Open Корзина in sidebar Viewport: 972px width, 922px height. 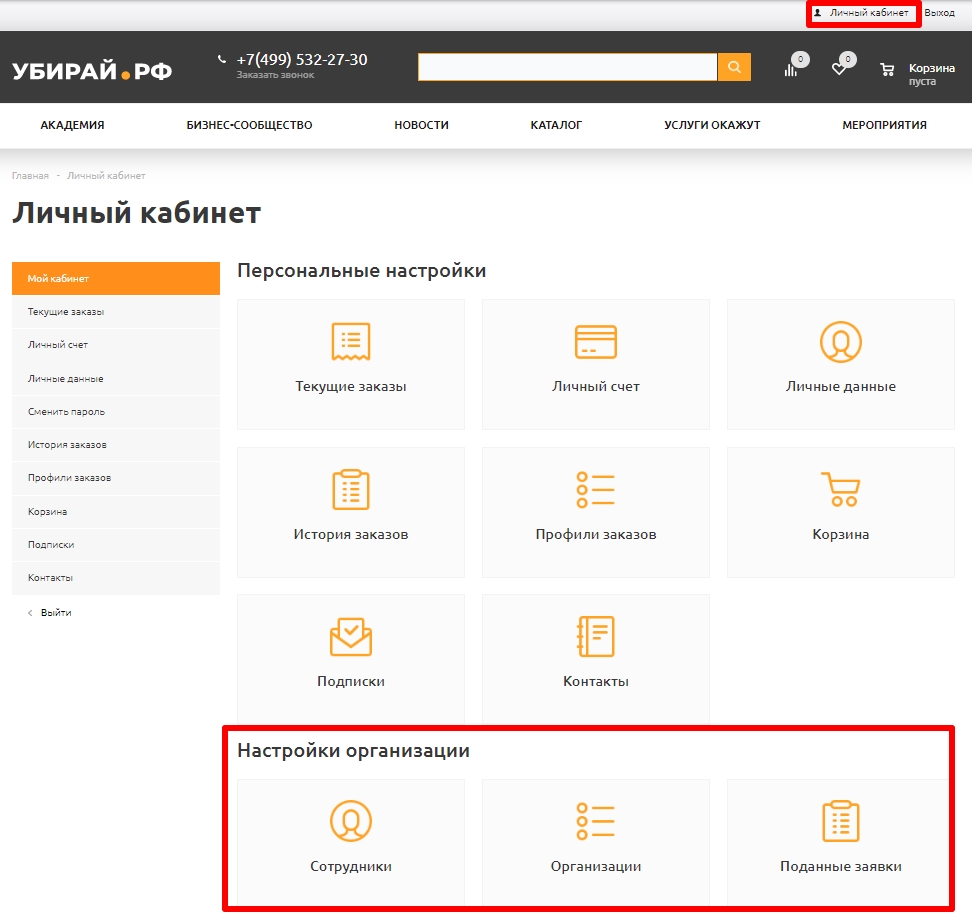coord(116,512)
